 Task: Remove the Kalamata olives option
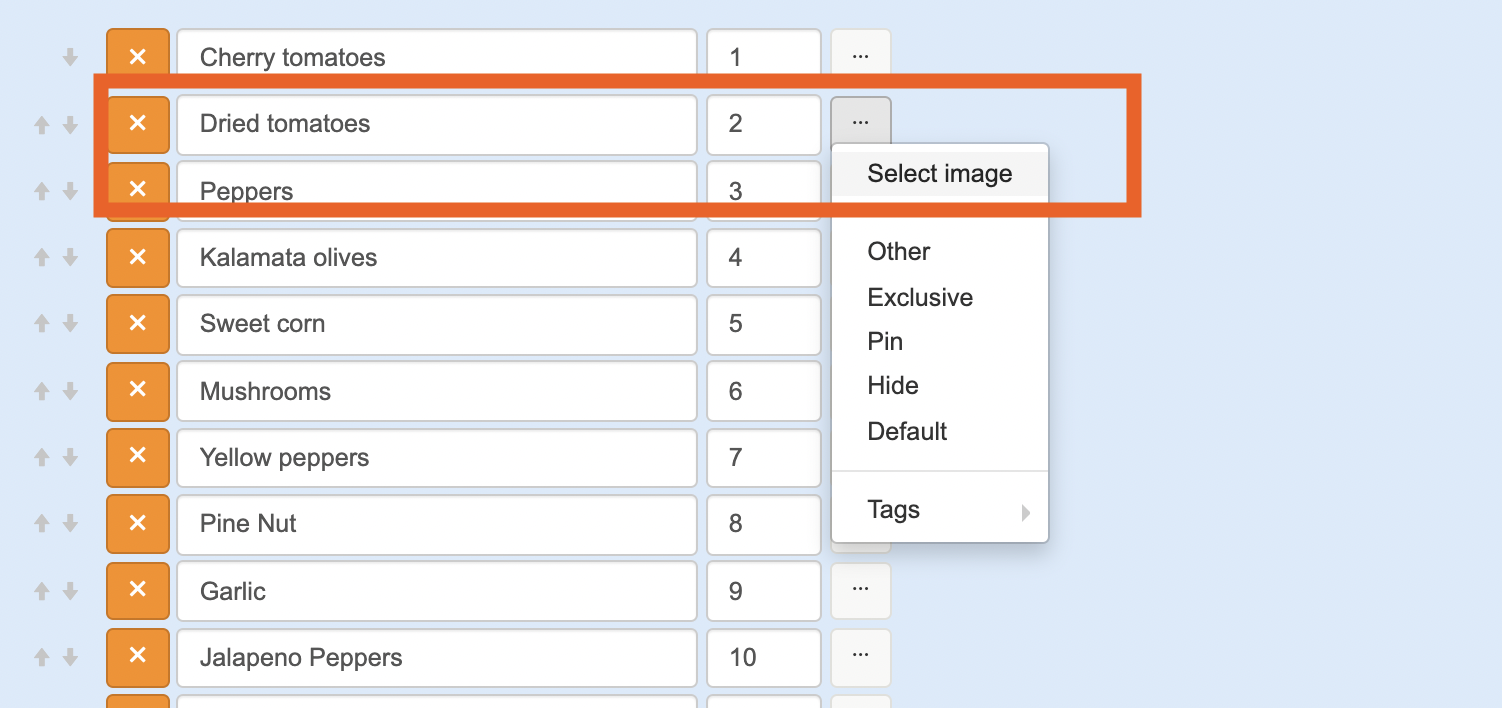[x=138, y=257]
